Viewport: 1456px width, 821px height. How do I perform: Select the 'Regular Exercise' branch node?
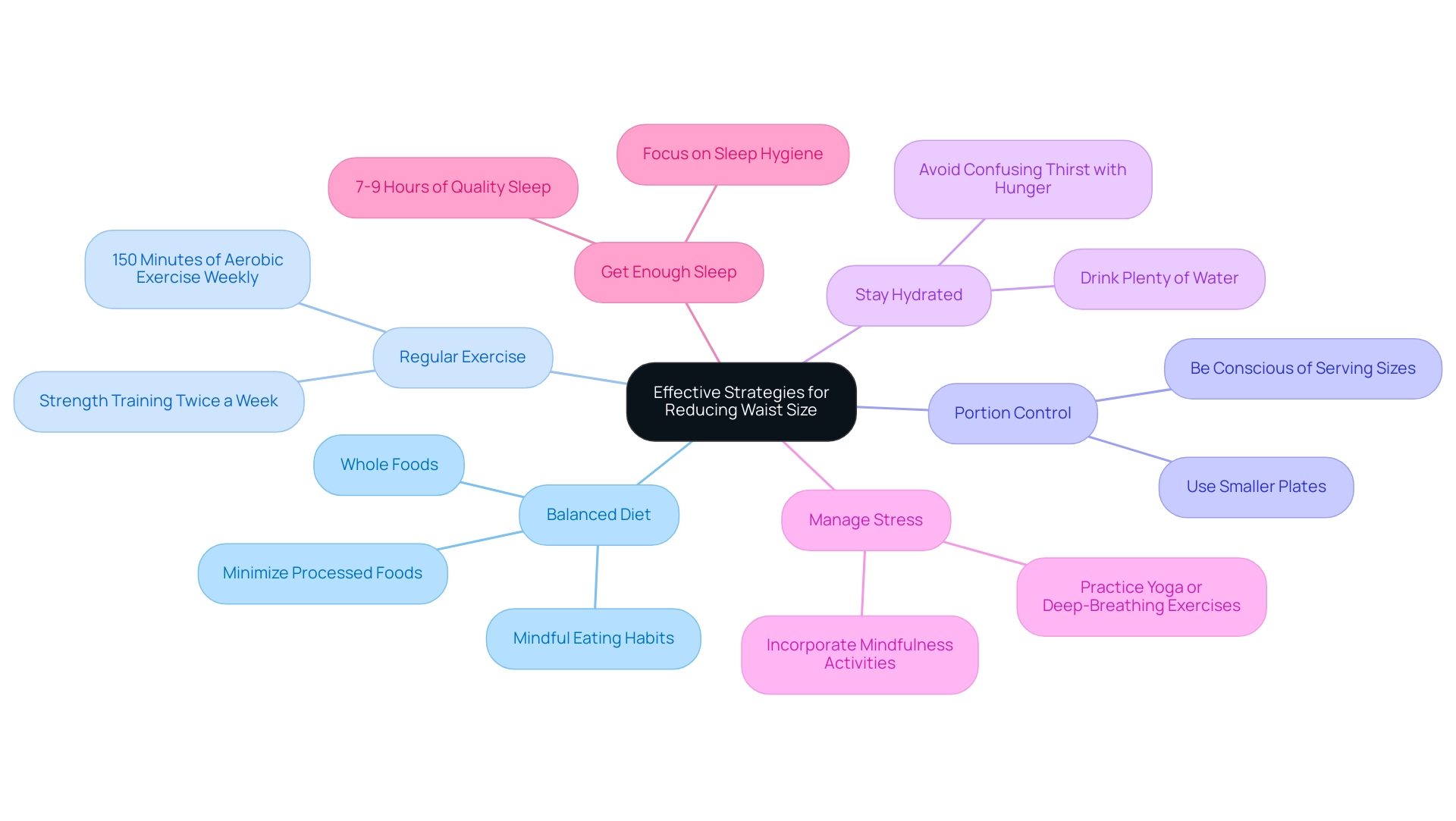pyautogui.click(x=463, y=358)
